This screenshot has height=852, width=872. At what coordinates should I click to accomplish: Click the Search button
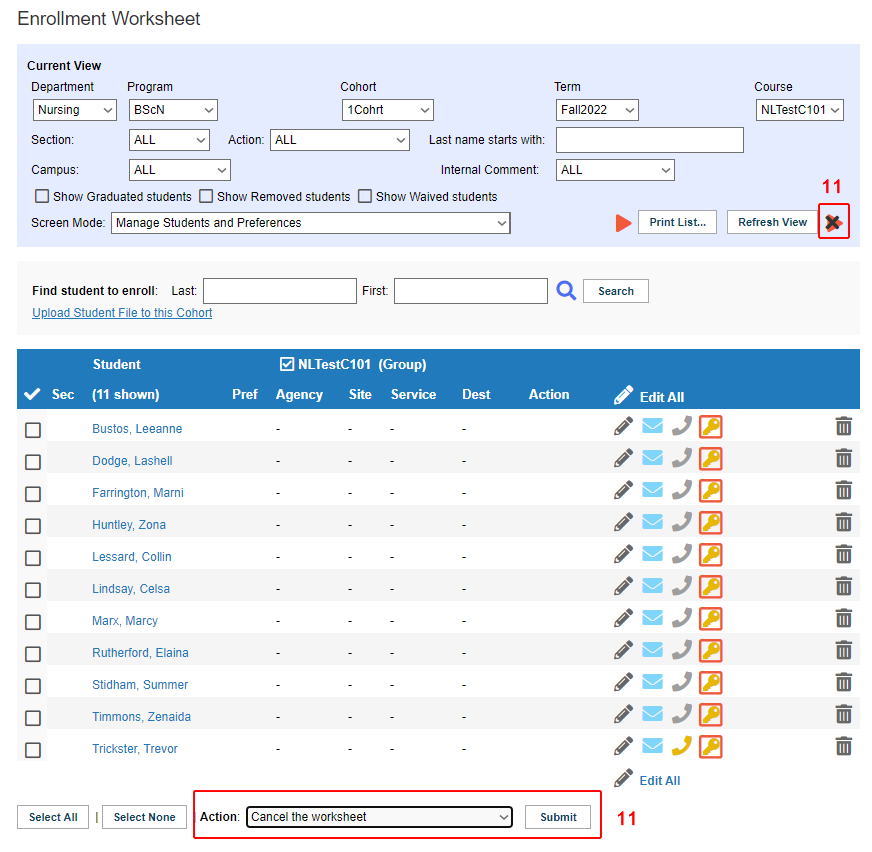coord(616,291)
